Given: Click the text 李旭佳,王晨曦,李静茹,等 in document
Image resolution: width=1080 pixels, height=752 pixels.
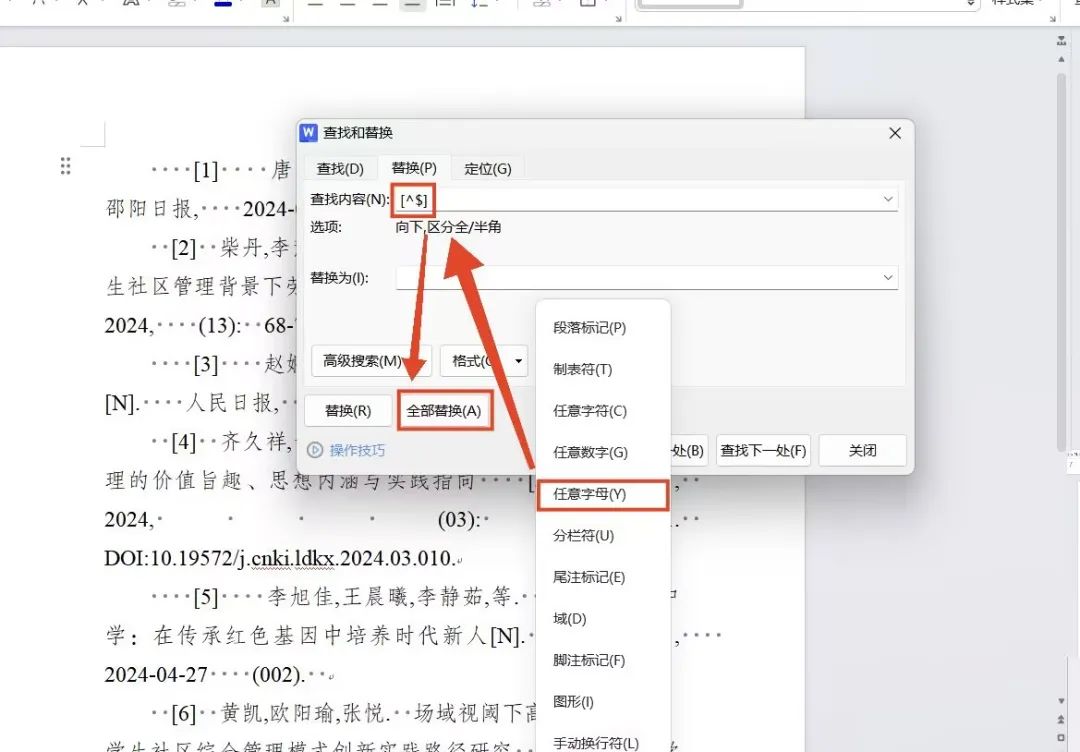Looking at the screenshot, I should pos(389,596).
